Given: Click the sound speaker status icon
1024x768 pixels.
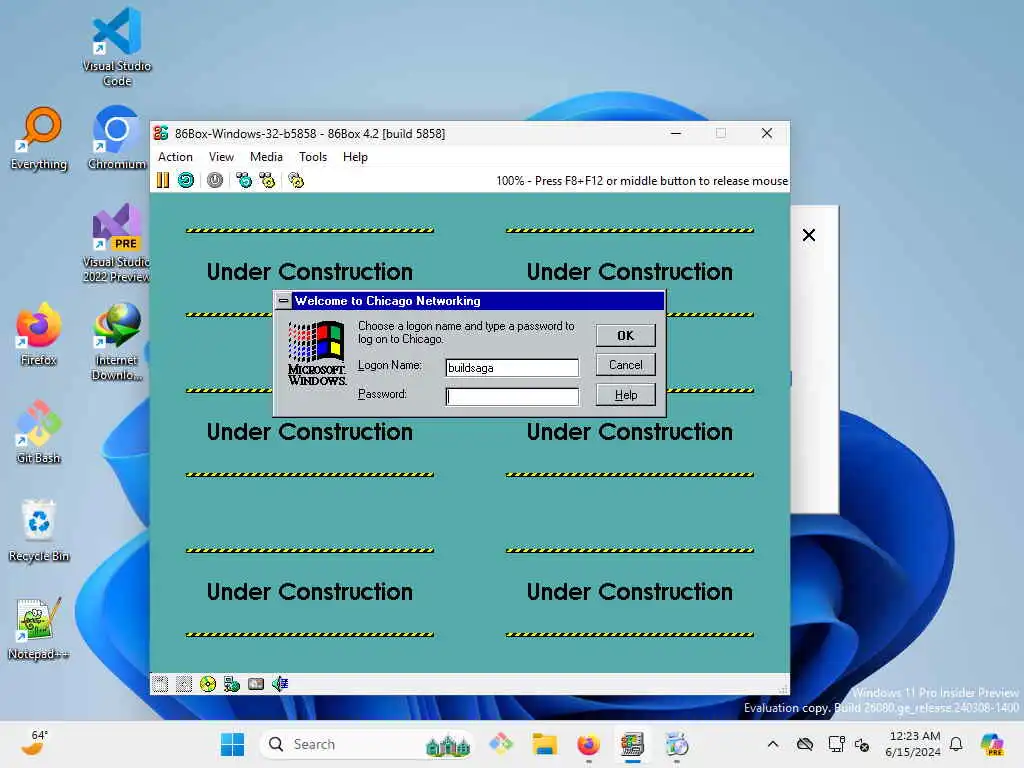Looking at the screenshot, I should (280, 684).
